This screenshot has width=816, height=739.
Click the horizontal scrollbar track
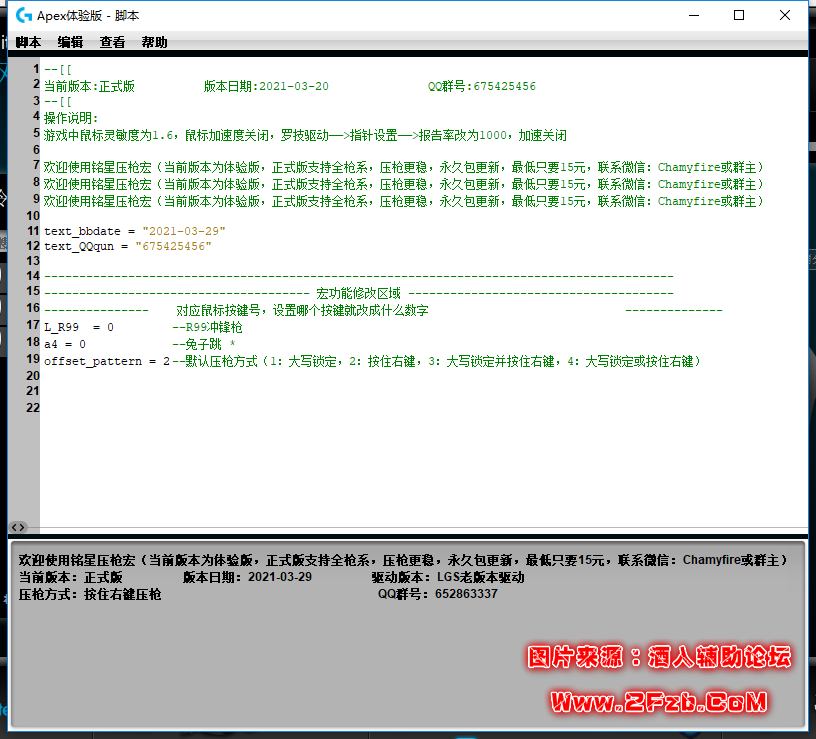400,527
